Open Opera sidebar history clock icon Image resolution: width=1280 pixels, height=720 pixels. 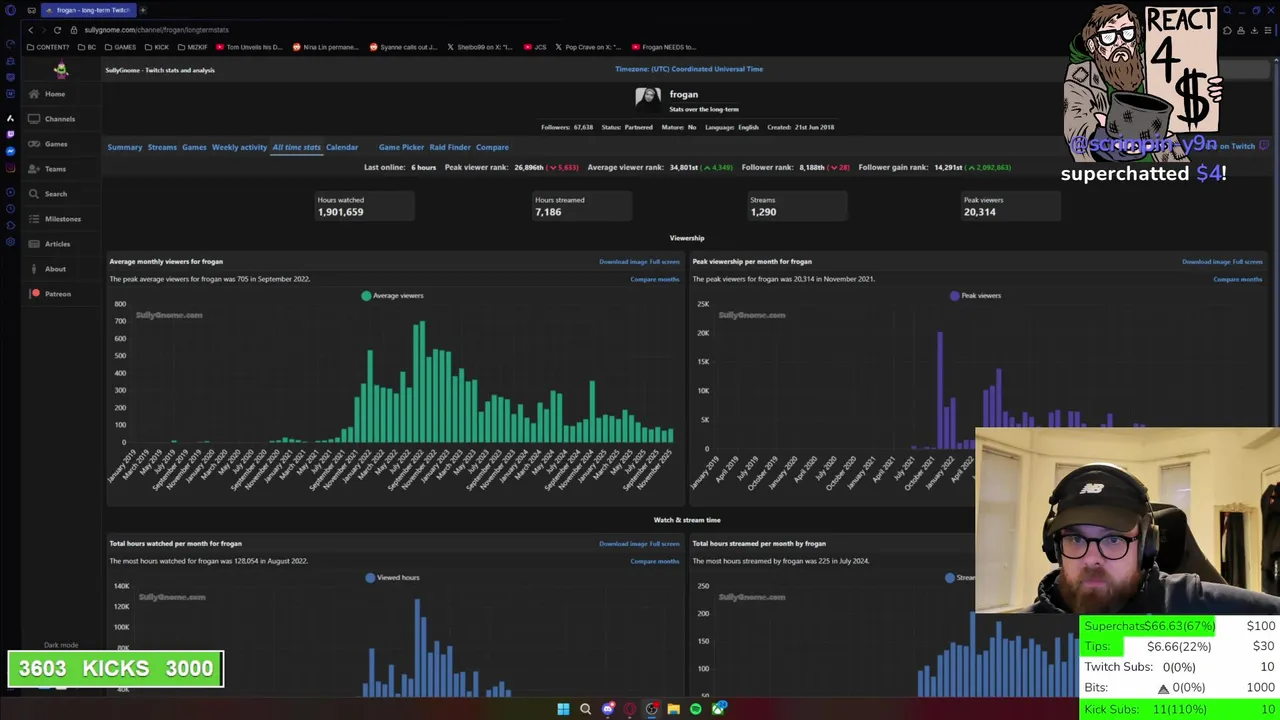pos(10,207)
